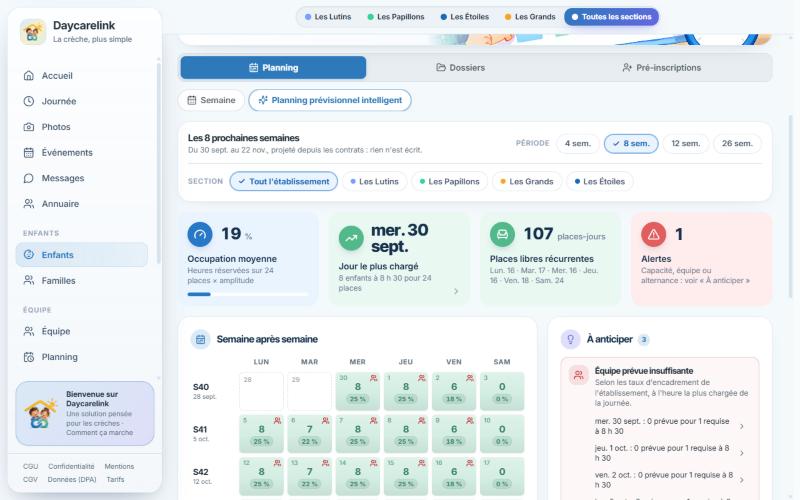Choose Les Lutins in top section bar
800x500 pixels.
328,17
